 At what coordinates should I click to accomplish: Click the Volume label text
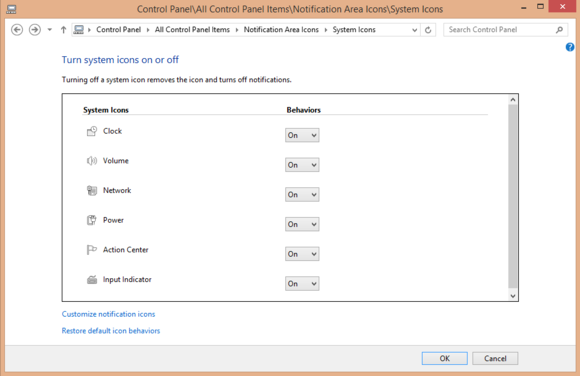(116, 161)
